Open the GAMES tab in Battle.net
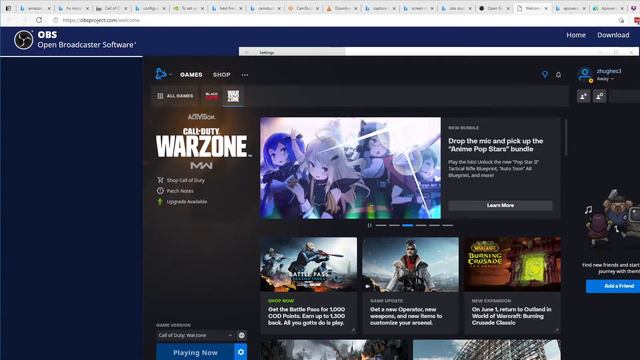This screenshot has width=640, height=360. [x=191, y=75]
